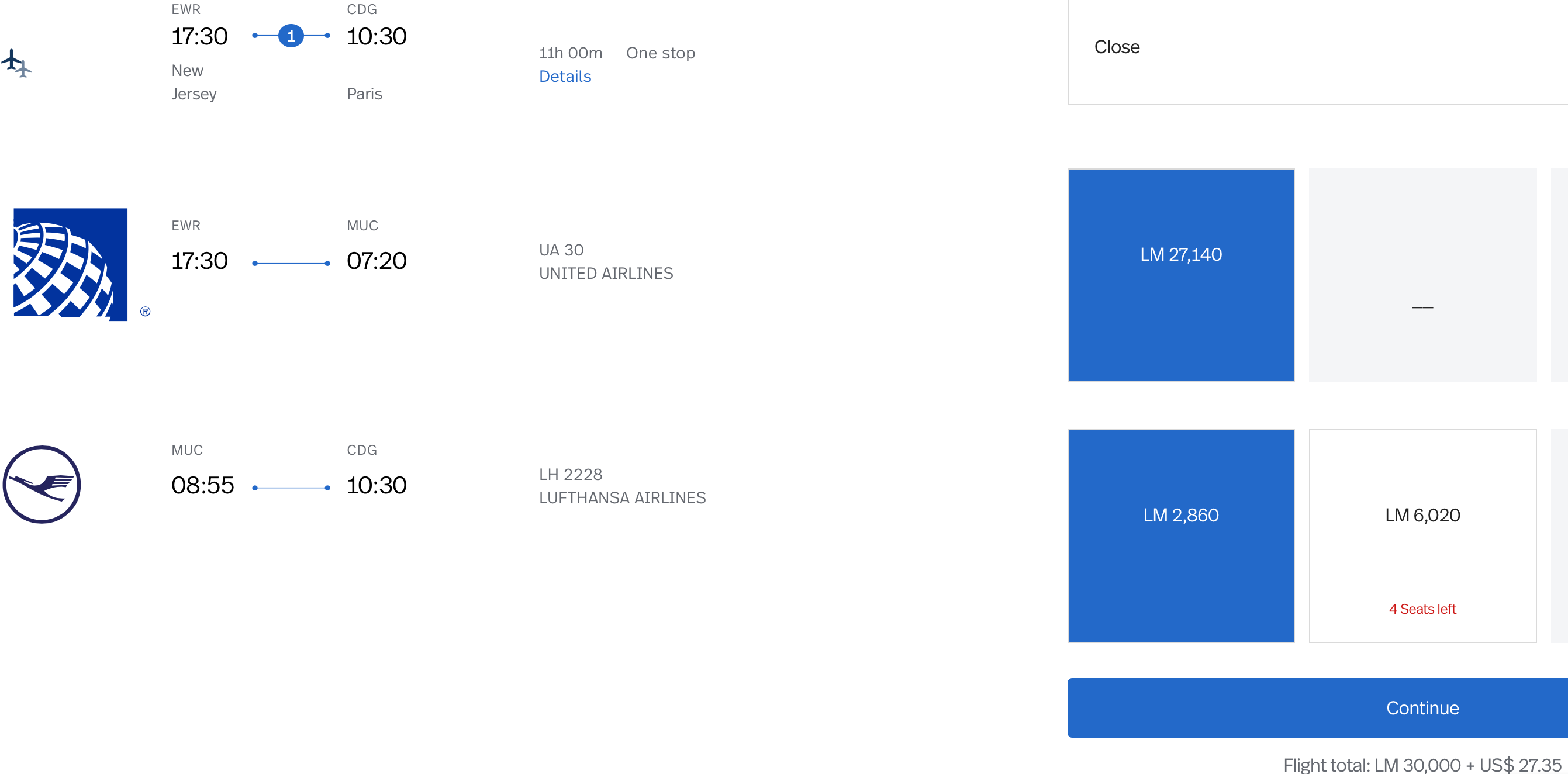The image size is (1568, 774).
Task: Click the Flight total summary text
Action: 1421,764
